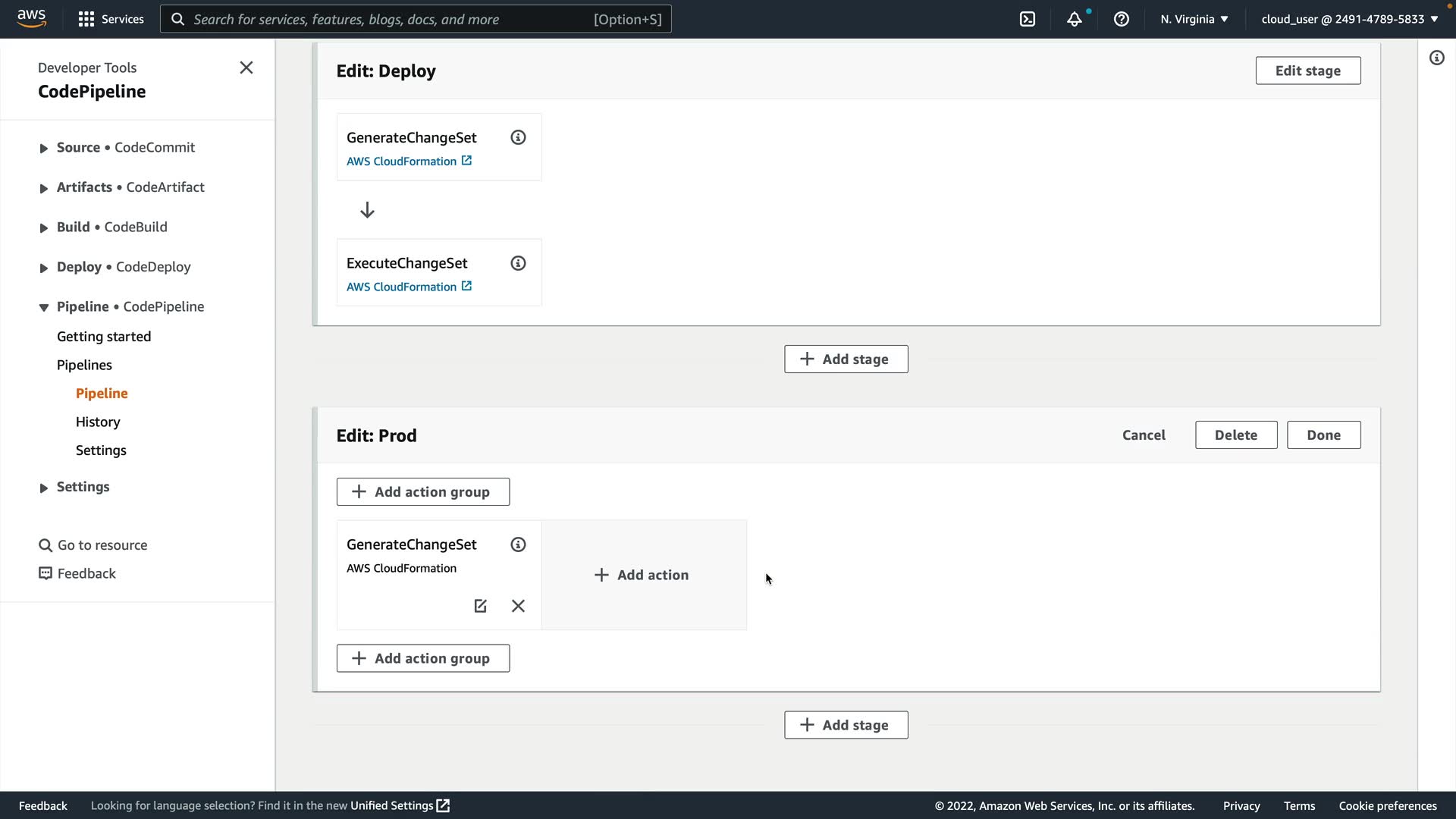Click Done on the Prod stage
This screenshot has width=1456, height=819.
coord(1323,435)
